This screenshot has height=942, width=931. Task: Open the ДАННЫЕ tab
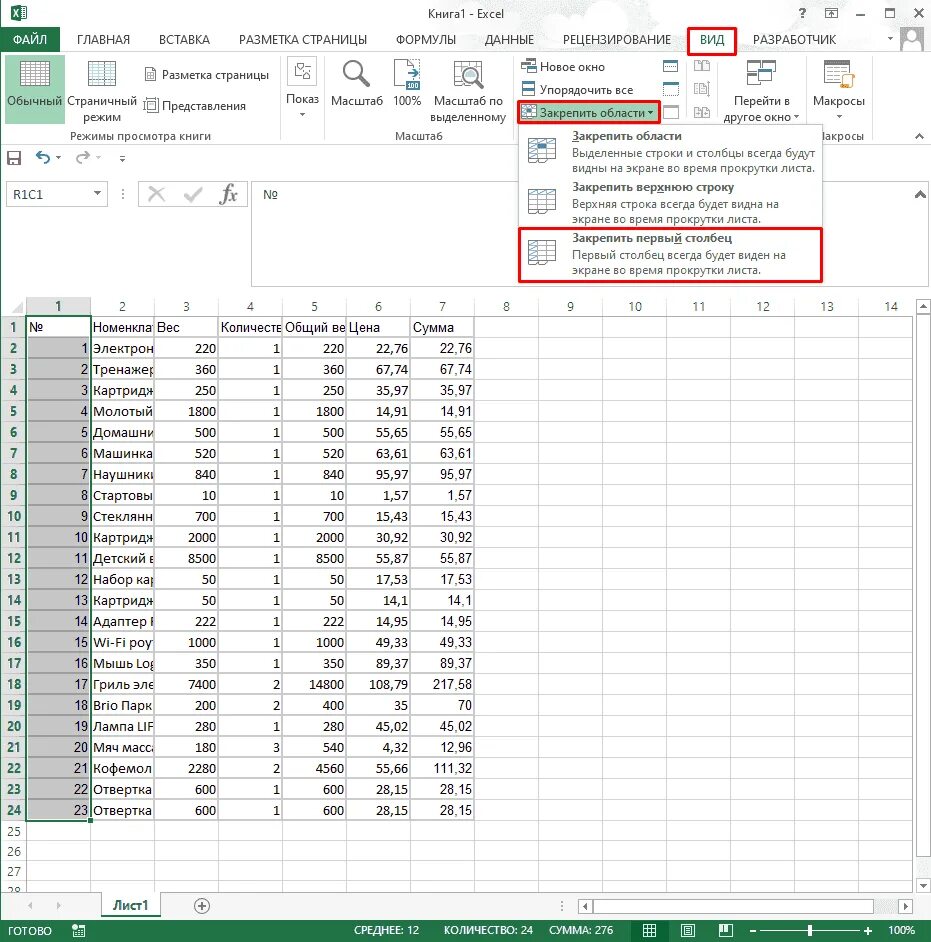pos(509,40)
